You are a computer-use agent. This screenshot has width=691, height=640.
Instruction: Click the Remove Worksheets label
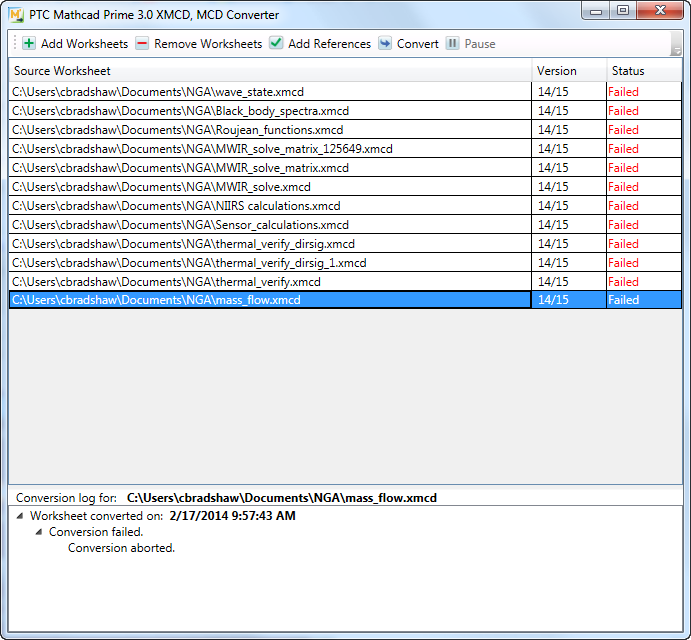[x=208, y=44]
